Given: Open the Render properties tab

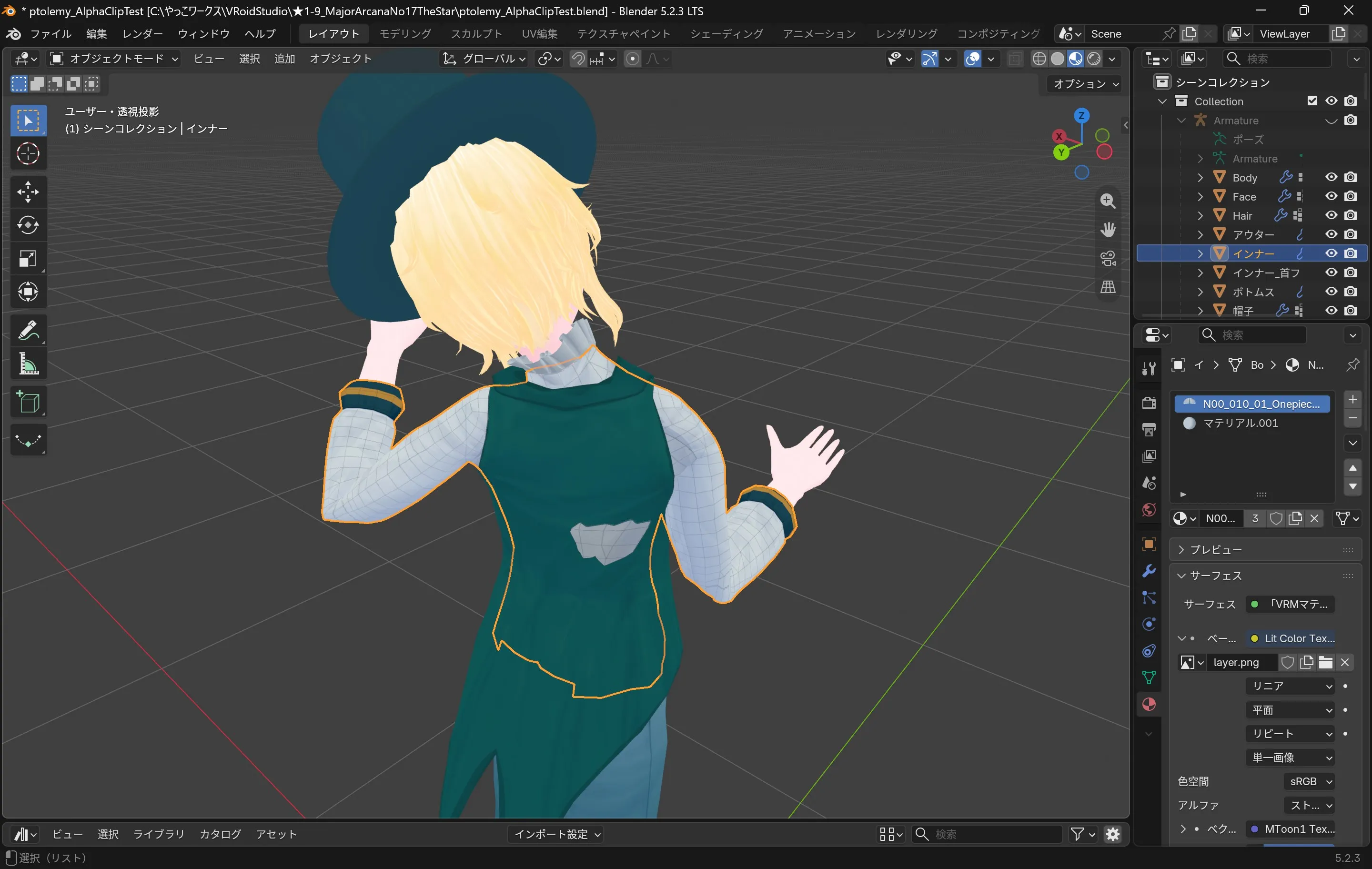Looking at the screenshot, I should (x=1149, y=403).
